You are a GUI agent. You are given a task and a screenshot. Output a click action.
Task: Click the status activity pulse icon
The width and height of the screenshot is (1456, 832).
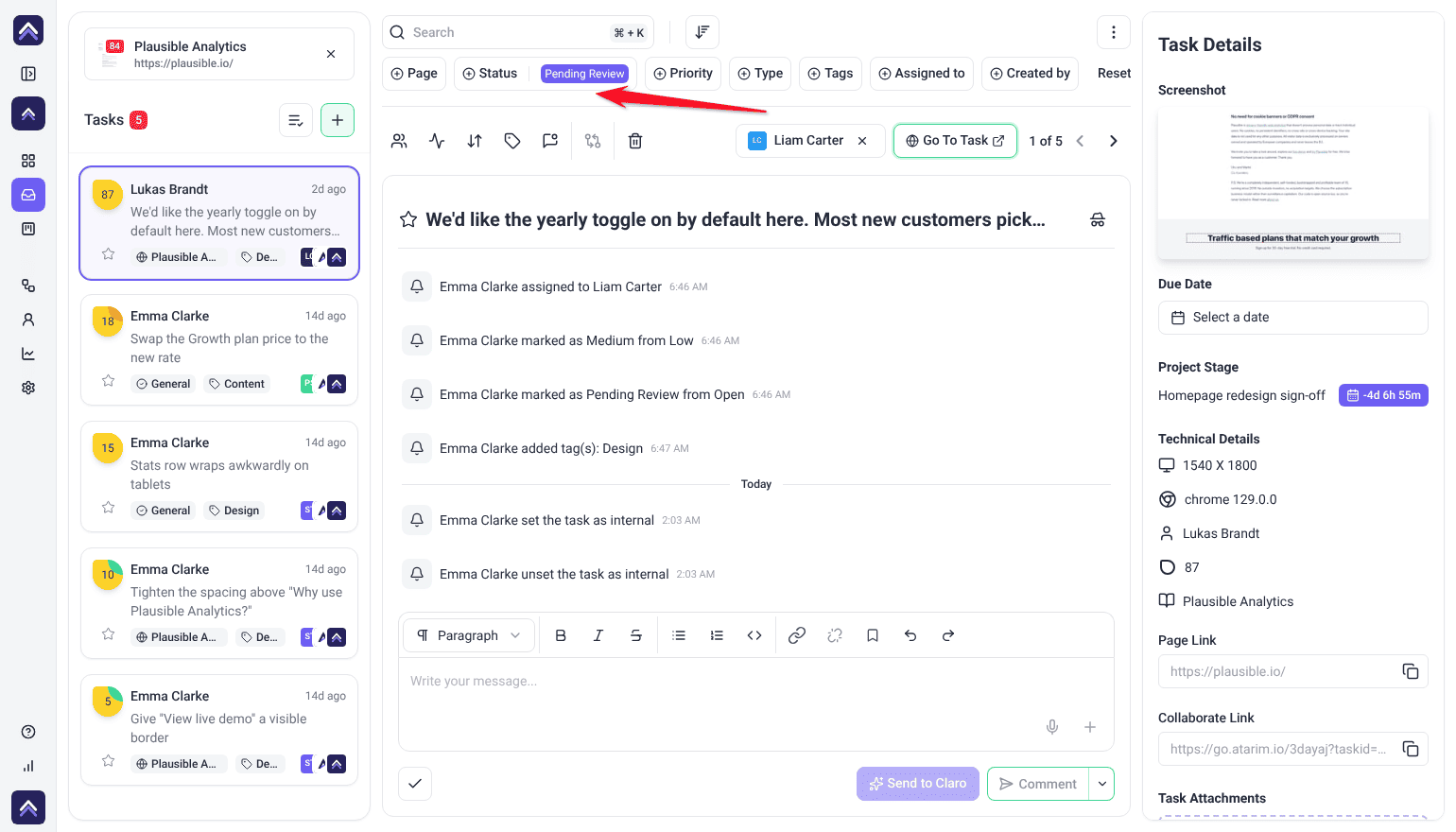coord(437,141)
